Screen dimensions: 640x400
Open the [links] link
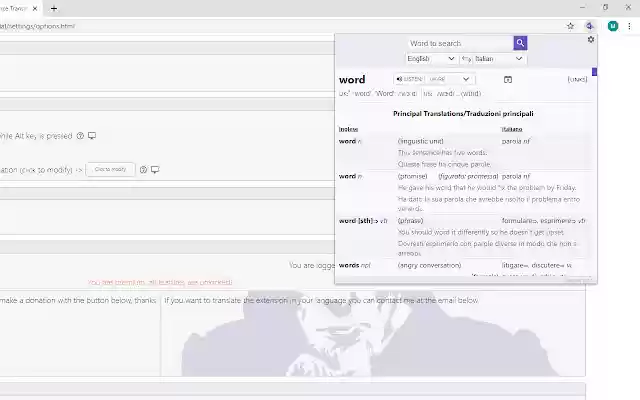pyautogui.click(x=577, y=79)
